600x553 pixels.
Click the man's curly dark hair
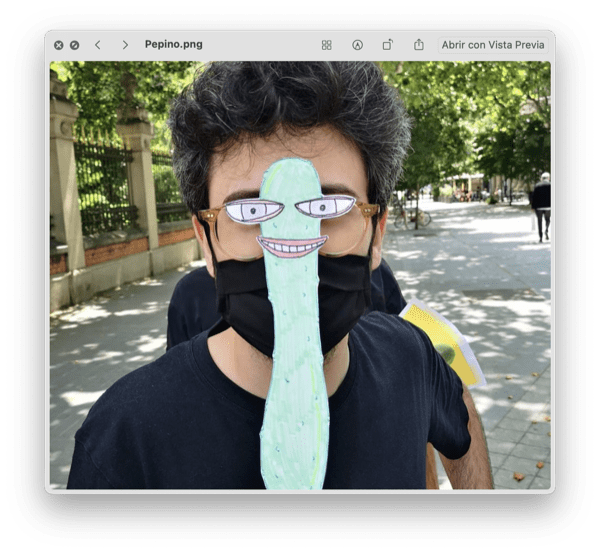tap(290, 110)
